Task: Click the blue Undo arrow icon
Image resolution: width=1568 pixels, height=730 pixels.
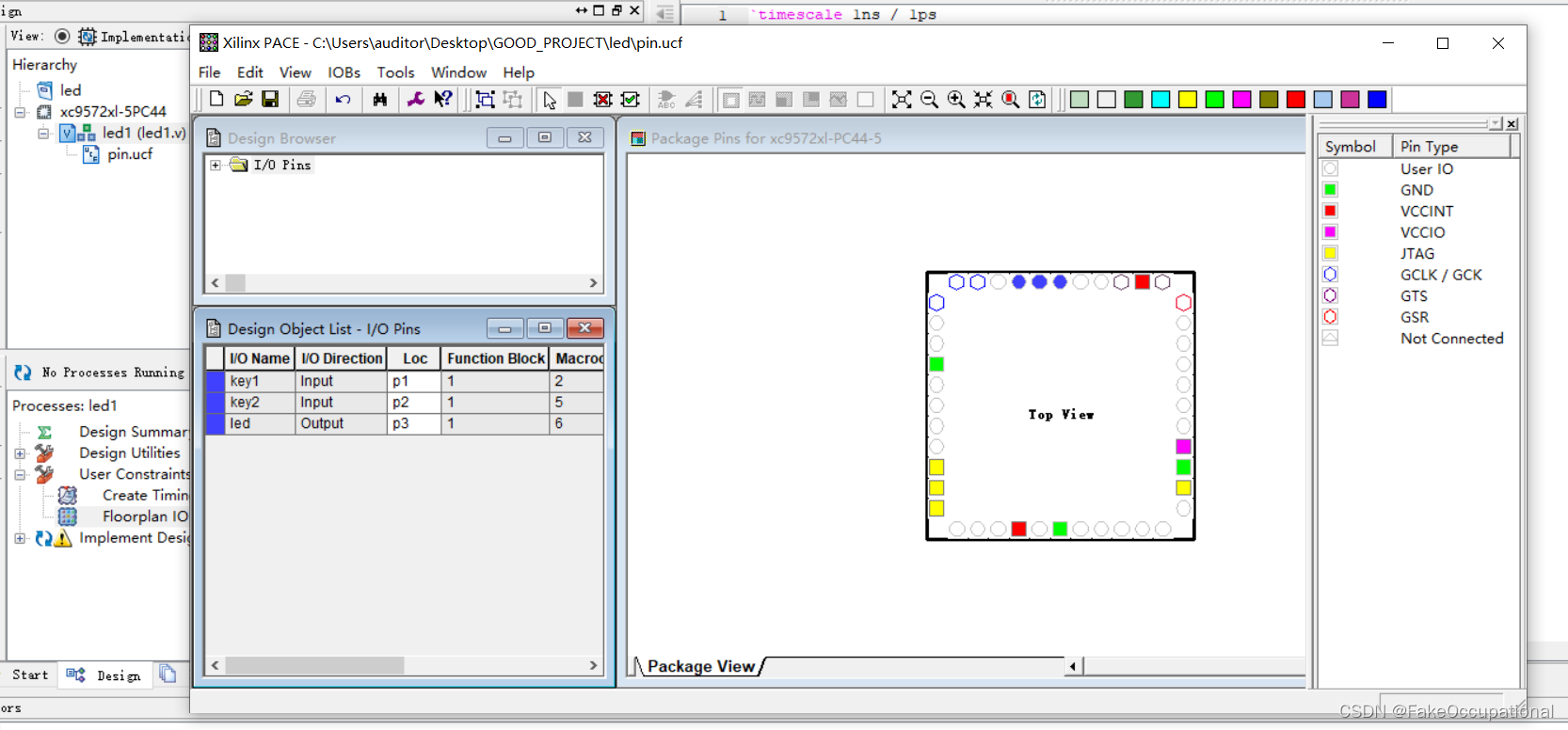Action: coord(344,99)
